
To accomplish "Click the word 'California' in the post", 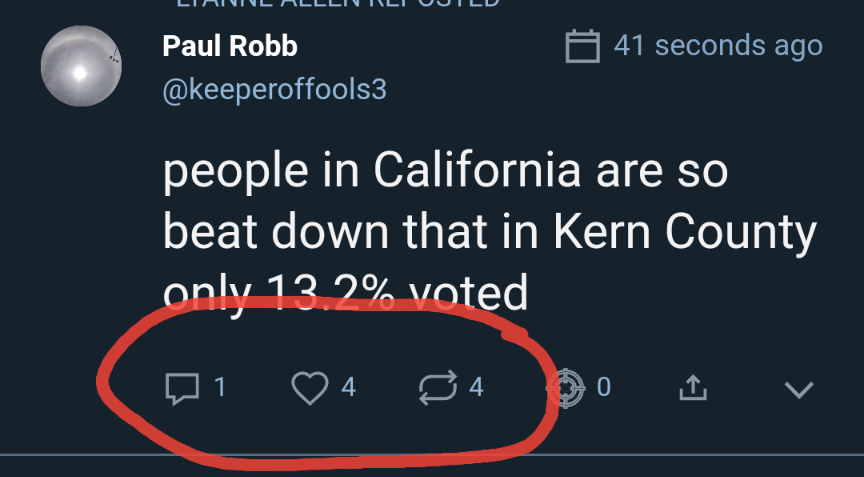I will 477,172.
